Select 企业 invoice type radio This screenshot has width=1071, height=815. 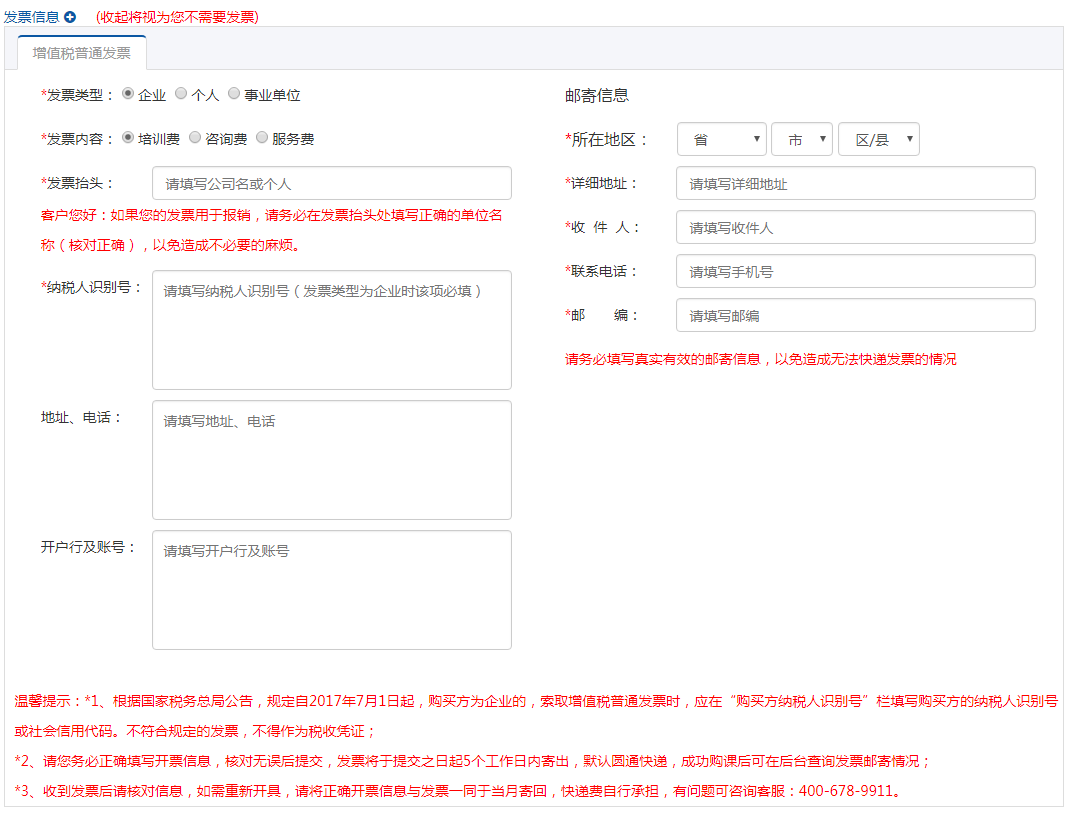click(128, 94)
